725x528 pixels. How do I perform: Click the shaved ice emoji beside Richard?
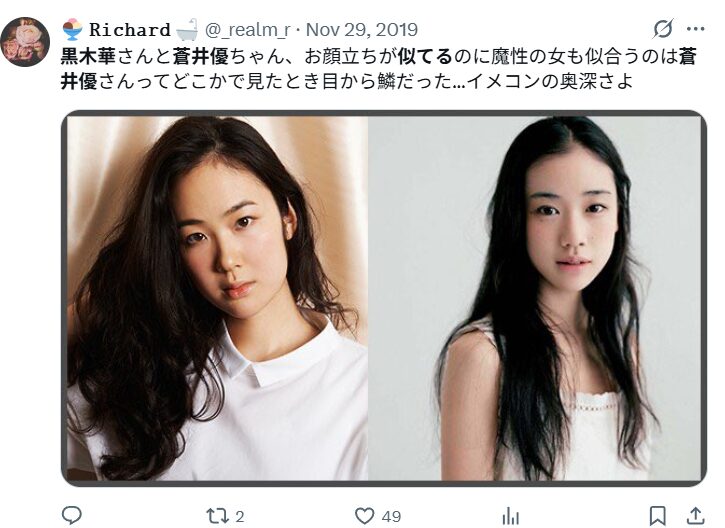(x=73, y=30)
